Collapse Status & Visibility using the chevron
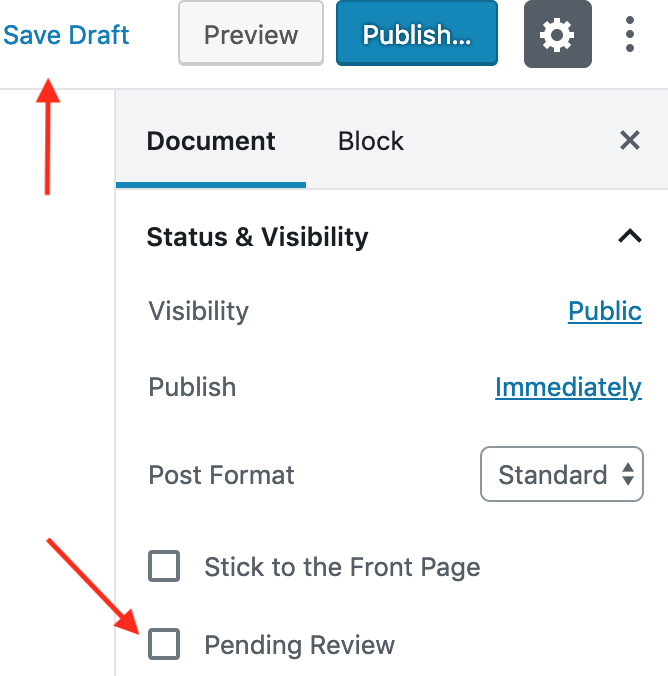Image resolution: width=668 pixels, height=676 pixels. (x=629, y=237)
